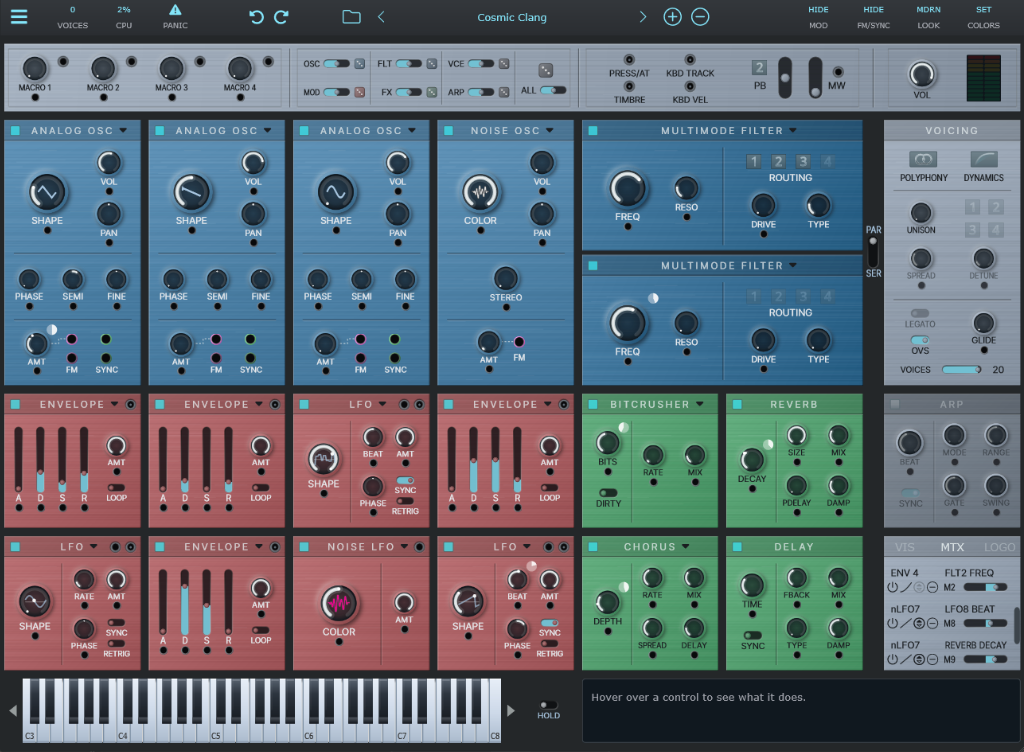Click the PAR/SER filter routing switch
The width and height of the screenshot is (1024, 752).
(873, 251)
